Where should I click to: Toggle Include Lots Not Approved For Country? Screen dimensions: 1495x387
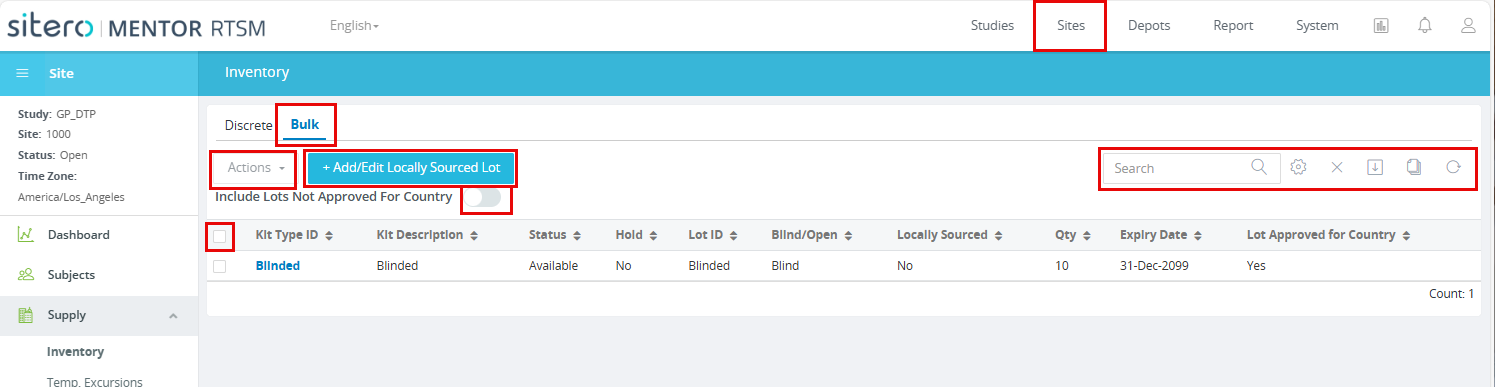[x=483, y=198]
